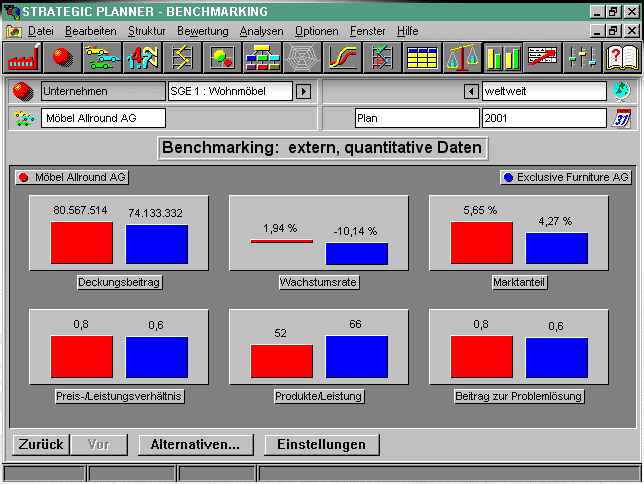The width and height of the screenshot is (644, 484).
Task: Step region back with left arrow
Action: [471, 91]
